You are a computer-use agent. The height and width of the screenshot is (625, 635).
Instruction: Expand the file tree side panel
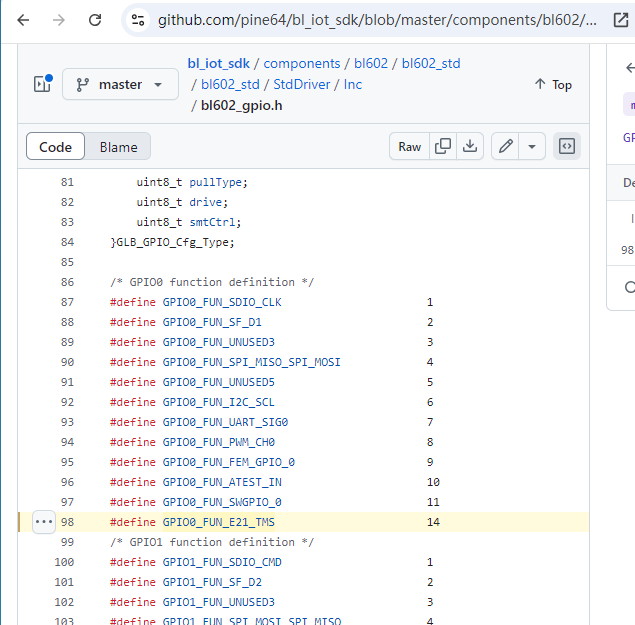(x=43, y=84)
